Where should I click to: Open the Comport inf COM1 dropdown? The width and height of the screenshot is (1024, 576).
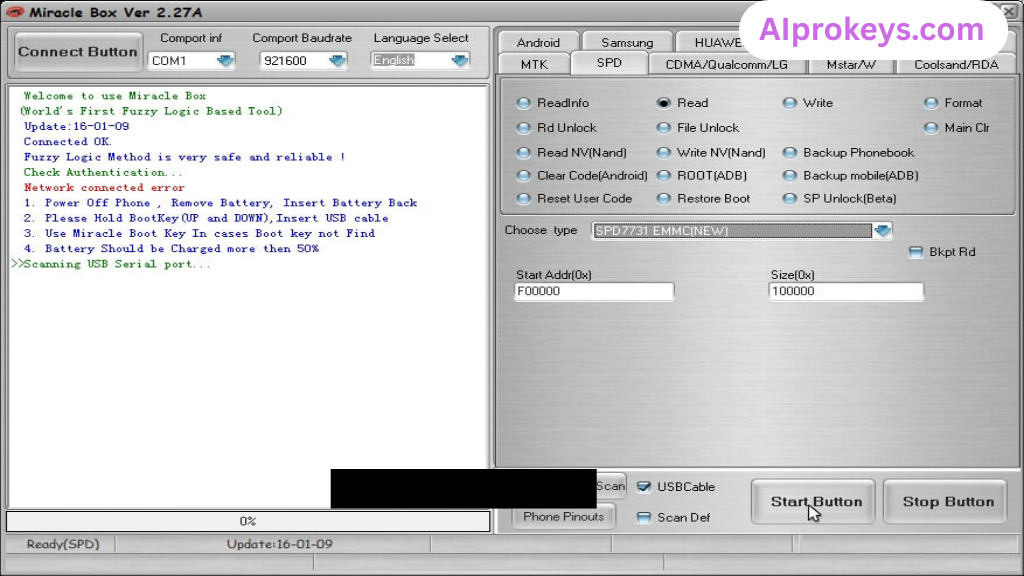click(x=225, y=61)
